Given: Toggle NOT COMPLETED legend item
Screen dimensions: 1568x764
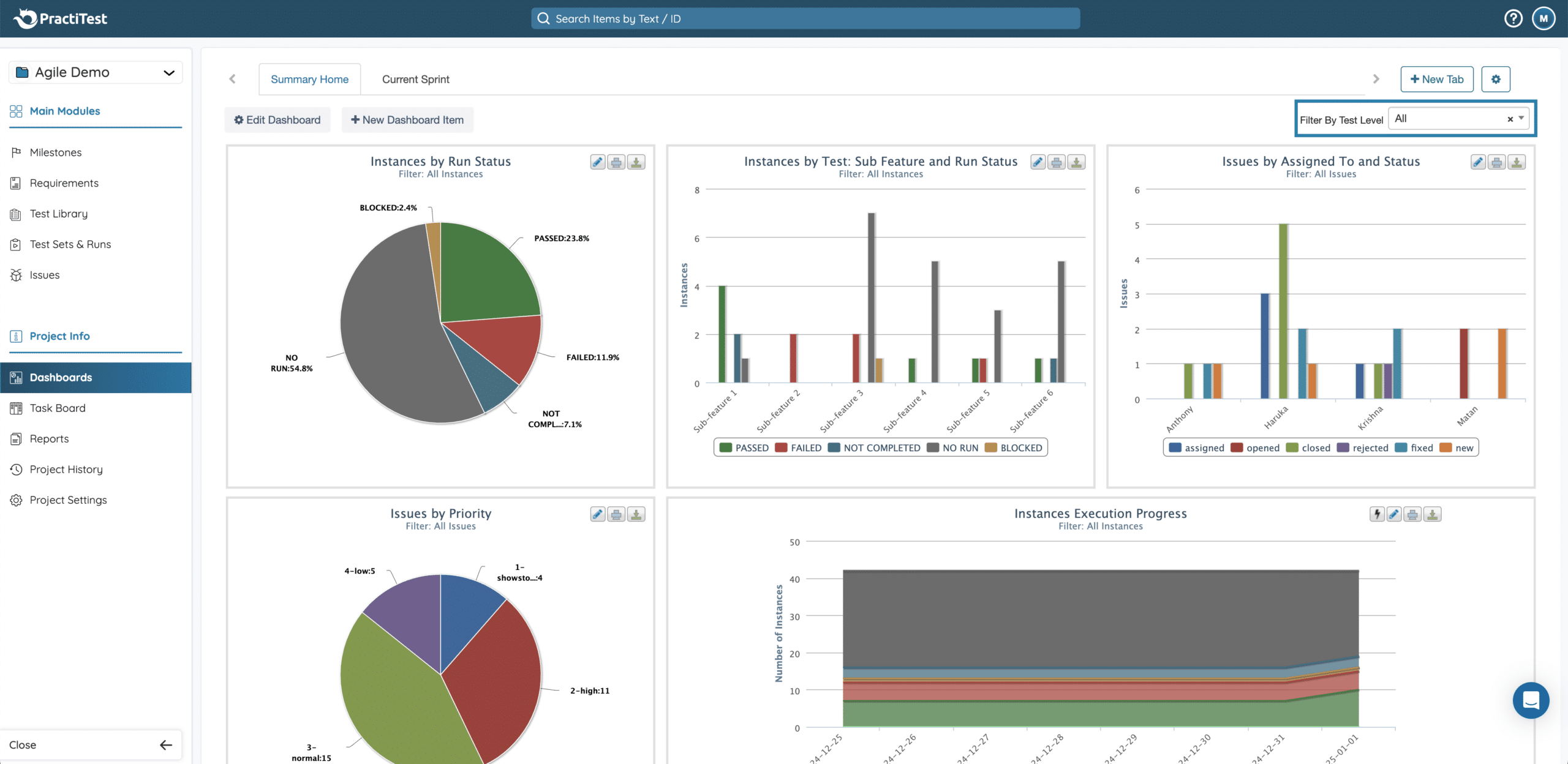Looking at the screenshot, I should coord(874,448).
